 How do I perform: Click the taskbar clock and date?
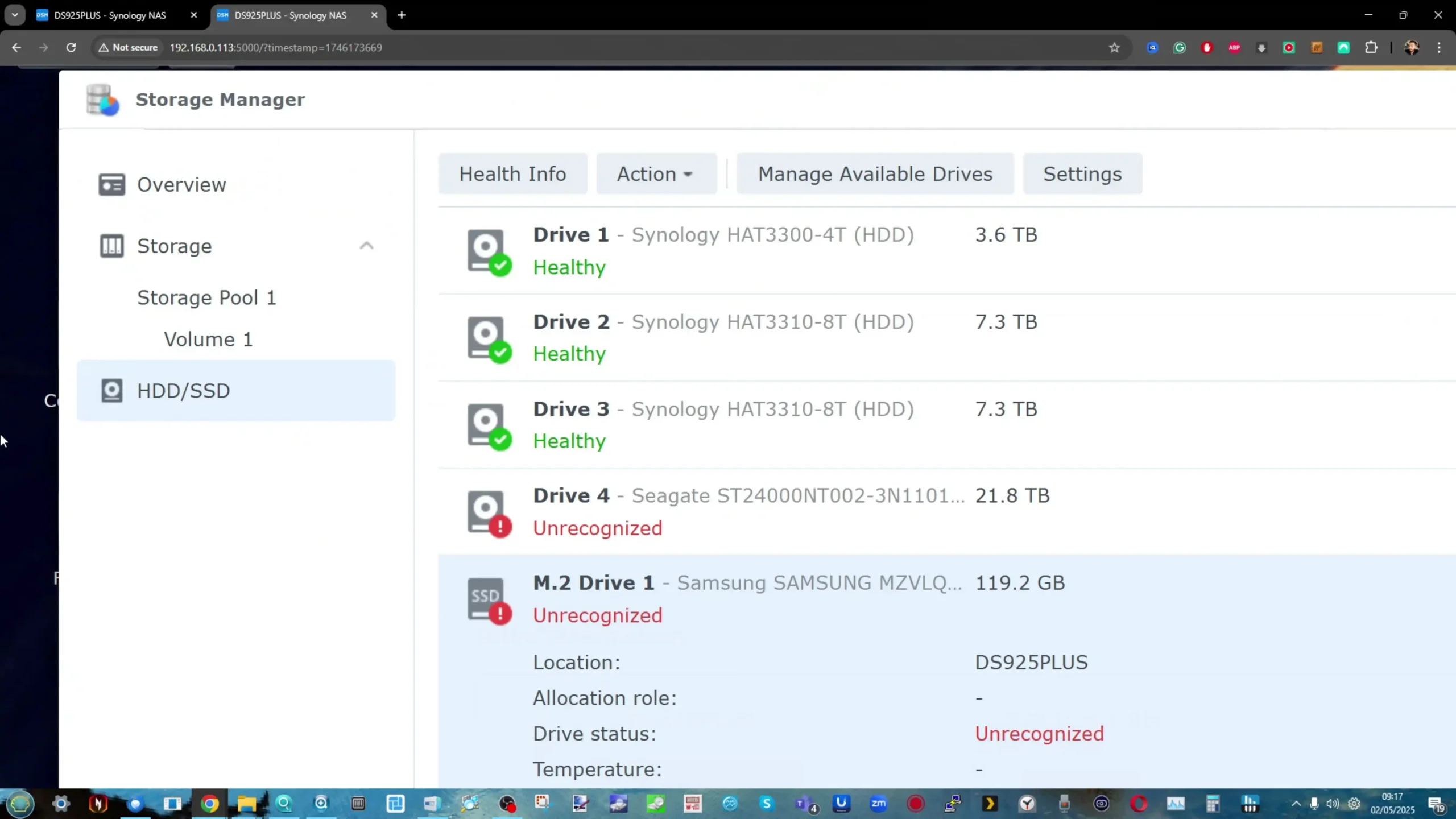pyautogui.click(x=1392, y=804)
